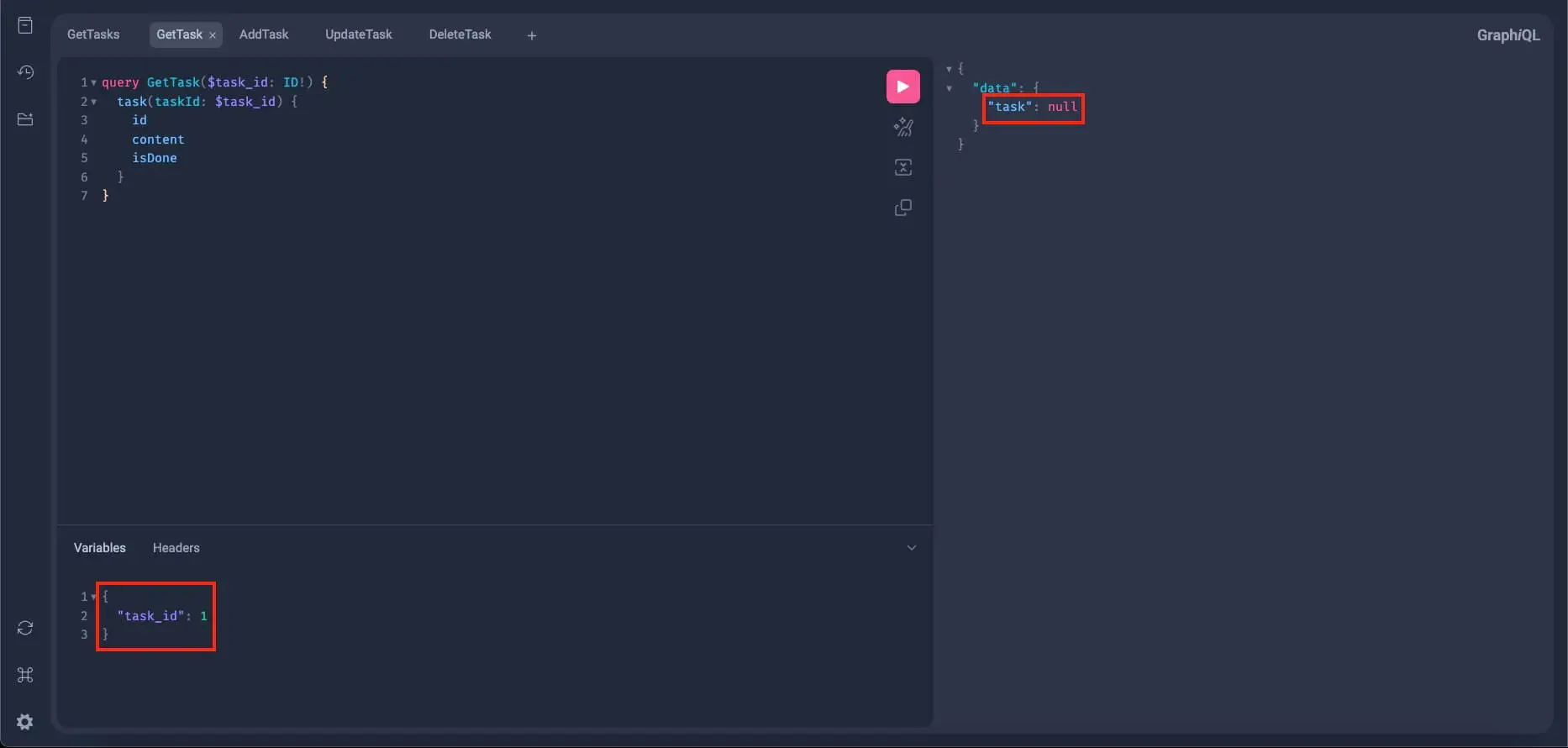Show the query History panel
Viewport: 1568px width, 748px height.
coord(25,72)
